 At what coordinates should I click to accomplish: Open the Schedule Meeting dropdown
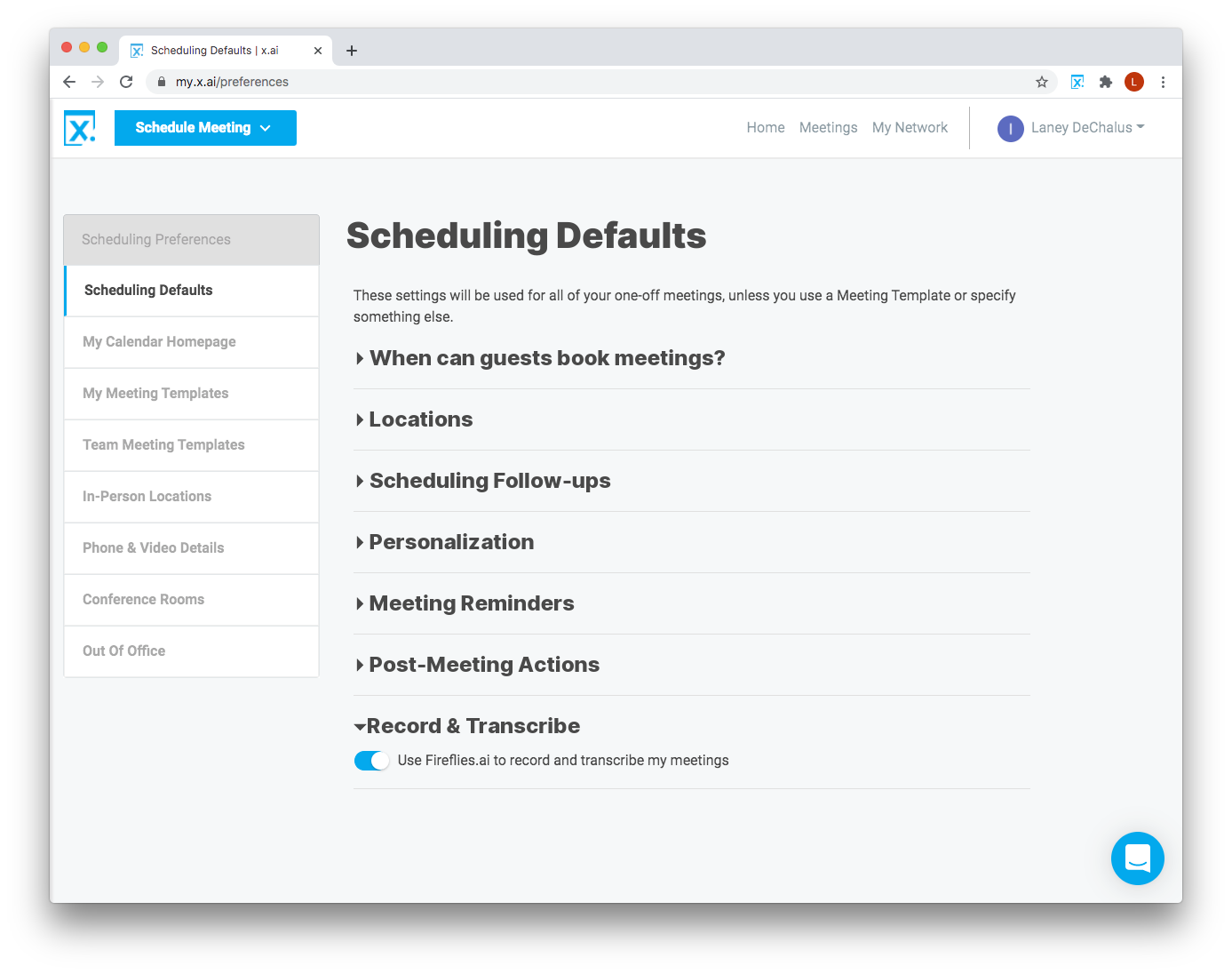point(205,128)
